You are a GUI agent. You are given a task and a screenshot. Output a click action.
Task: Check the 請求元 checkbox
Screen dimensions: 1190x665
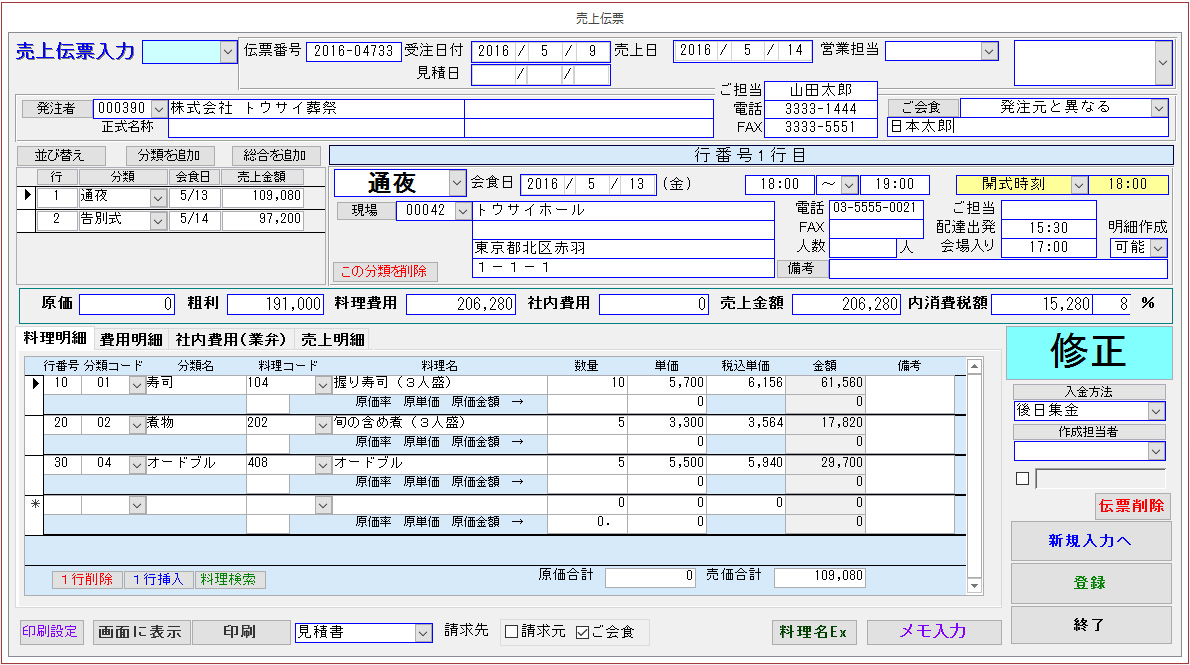click(512, 632)
